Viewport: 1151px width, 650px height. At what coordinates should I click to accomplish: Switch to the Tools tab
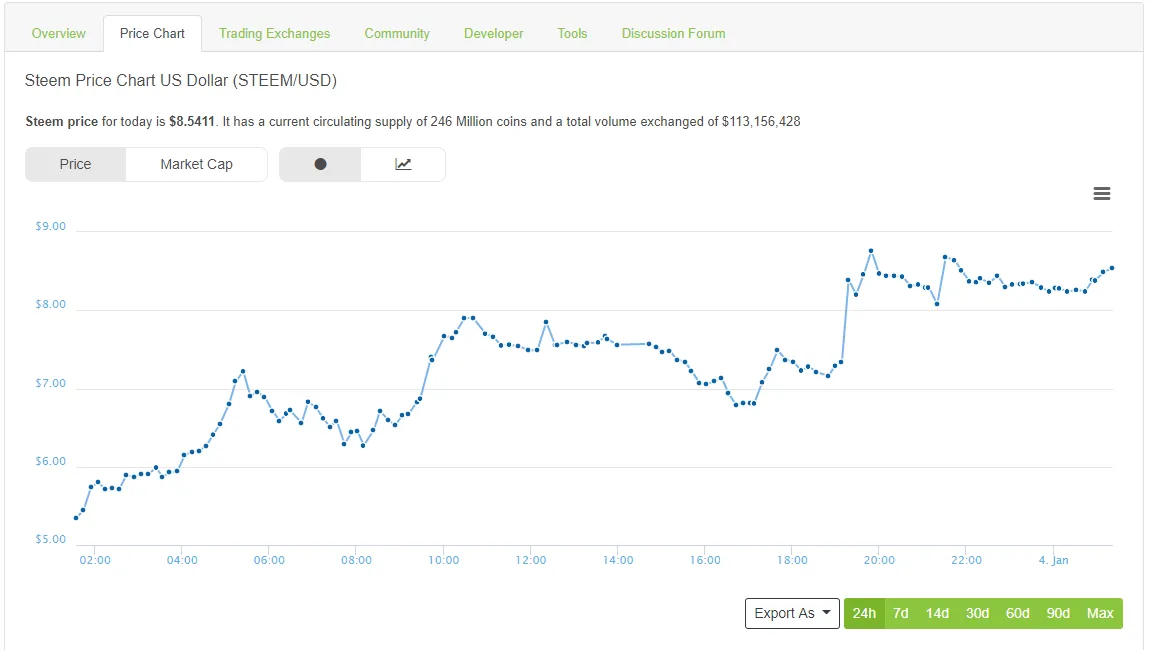572,34
